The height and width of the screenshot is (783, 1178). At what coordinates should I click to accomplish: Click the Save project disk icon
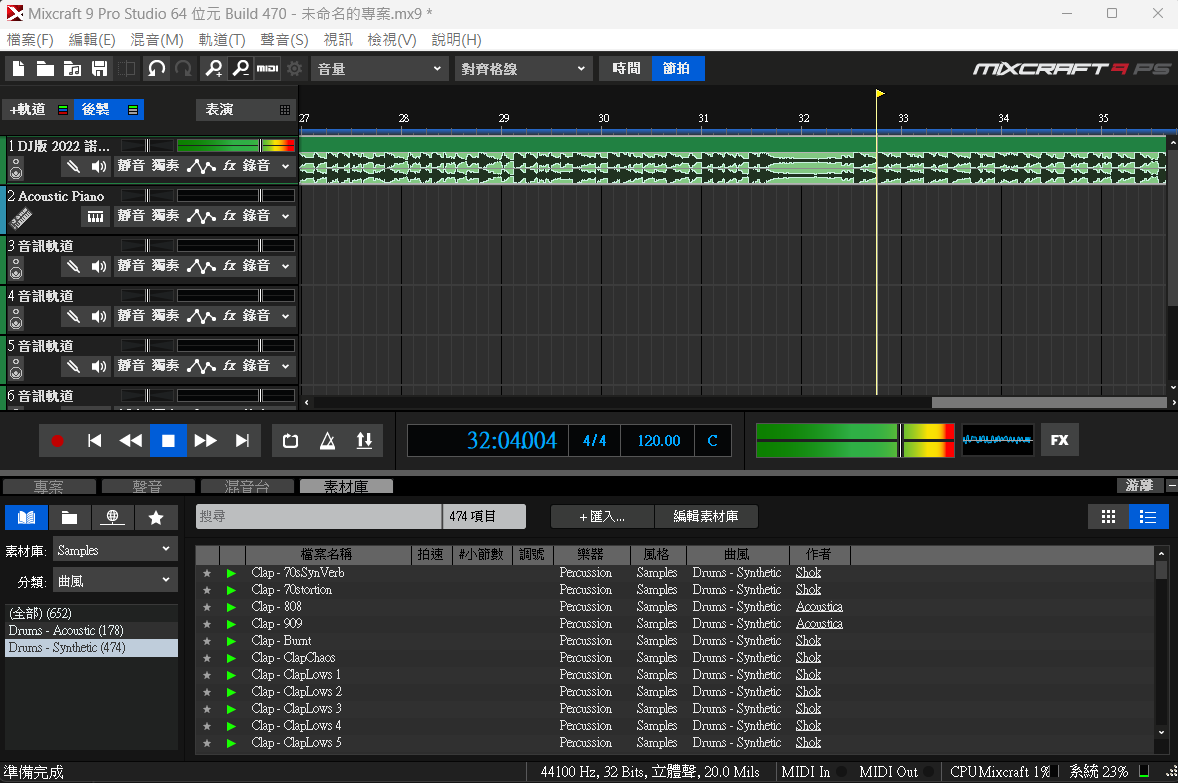tap(99, 69)
